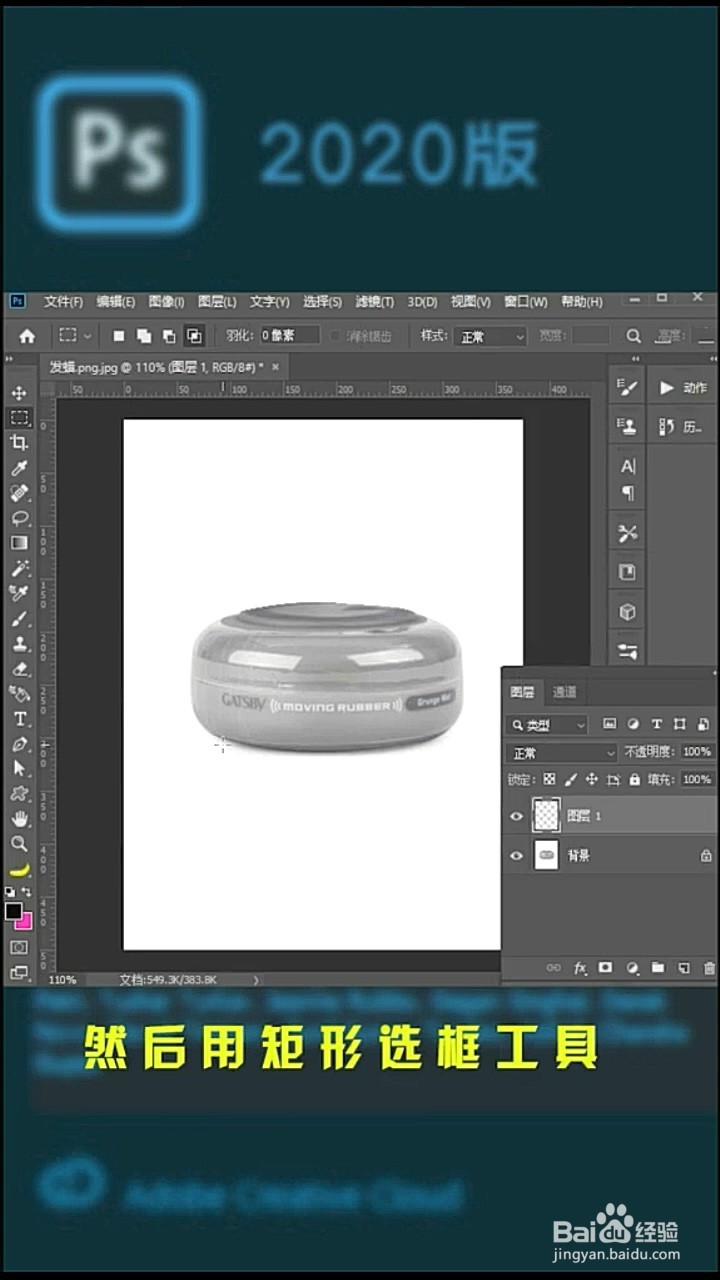Select the Color Replacement brush tool

pos(19,593)
